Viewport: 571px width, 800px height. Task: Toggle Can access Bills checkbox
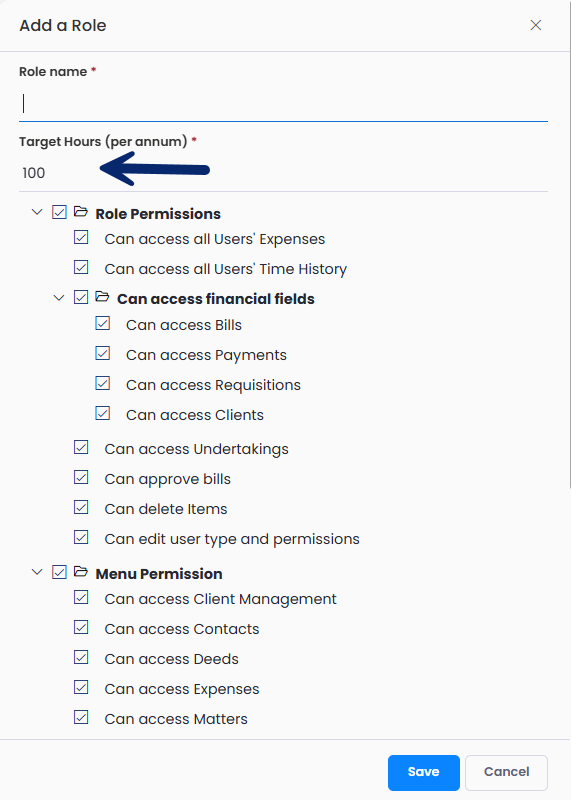103,323
